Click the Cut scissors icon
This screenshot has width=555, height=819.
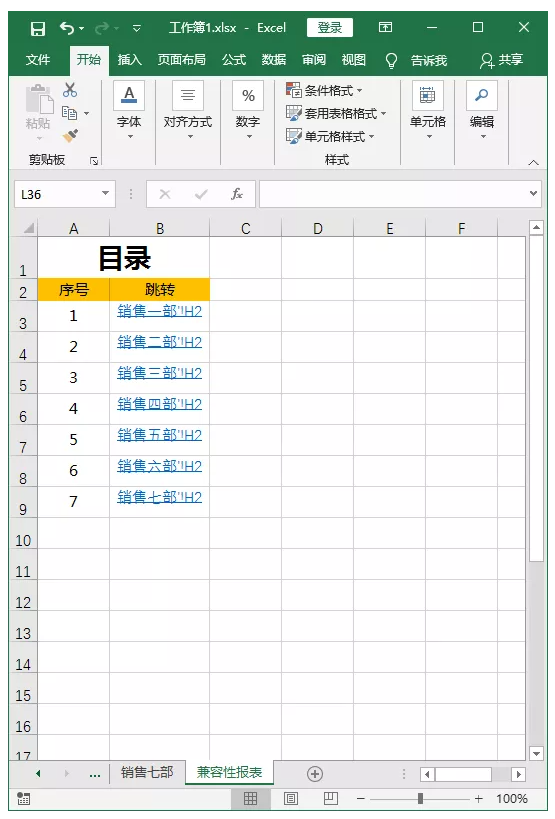69,90
